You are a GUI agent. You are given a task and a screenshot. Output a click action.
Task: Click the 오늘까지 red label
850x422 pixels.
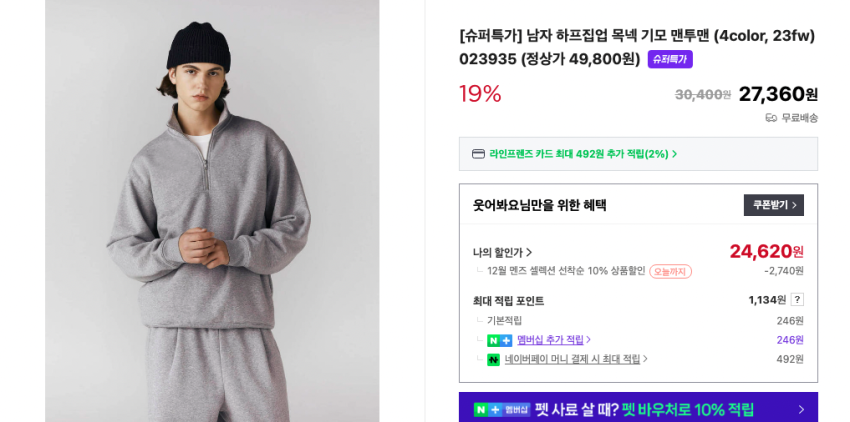tap(670, 271)
